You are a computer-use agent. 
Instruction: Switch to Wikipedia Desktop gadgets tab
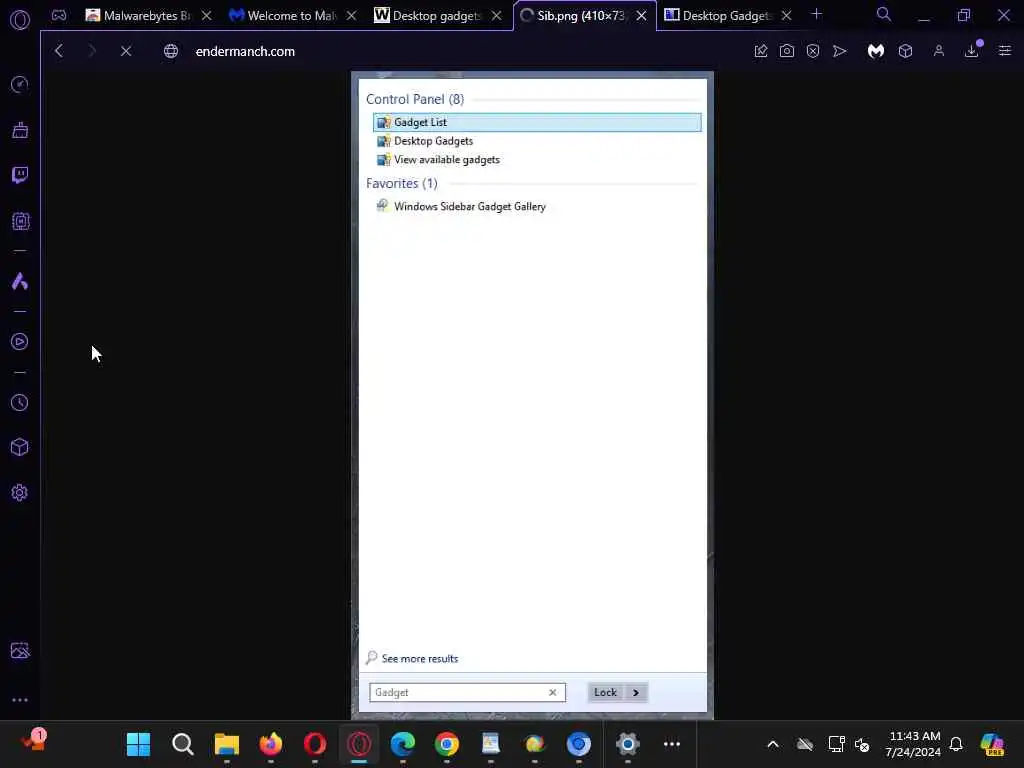pos(427,16)
